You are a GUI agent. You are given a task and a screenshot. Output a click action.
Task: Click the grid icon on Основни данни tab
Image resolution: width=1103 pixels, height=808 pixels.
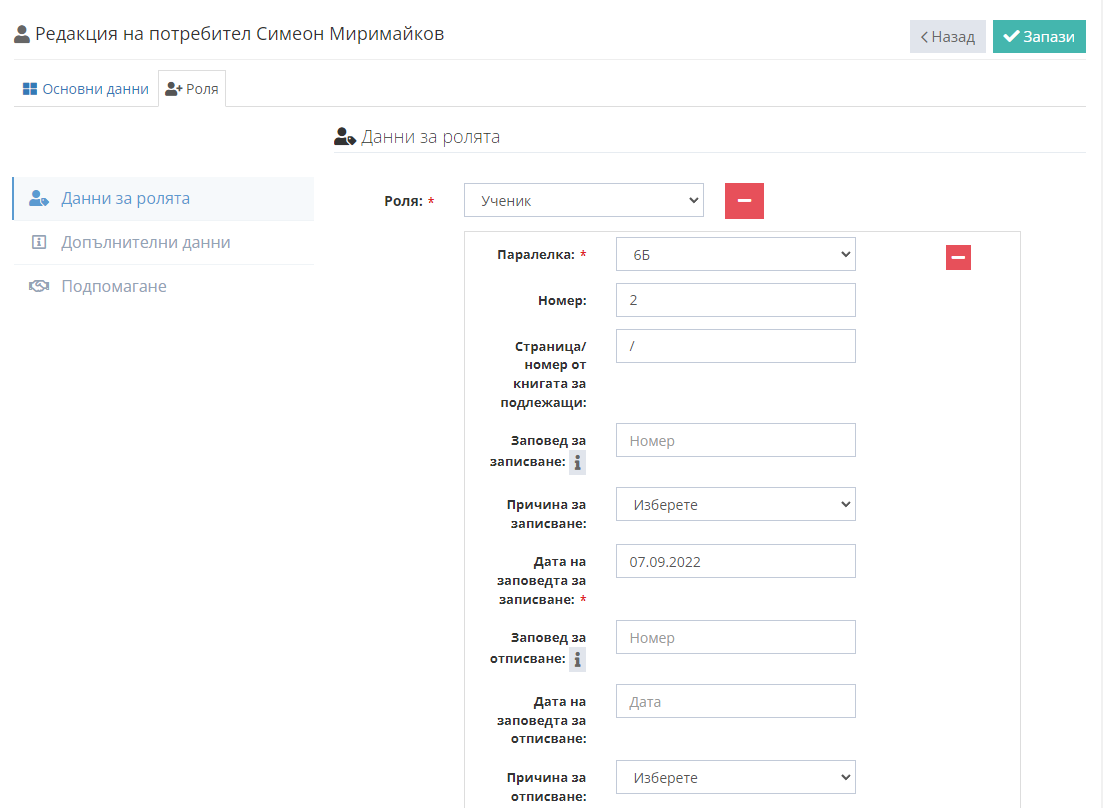point(30,89)
